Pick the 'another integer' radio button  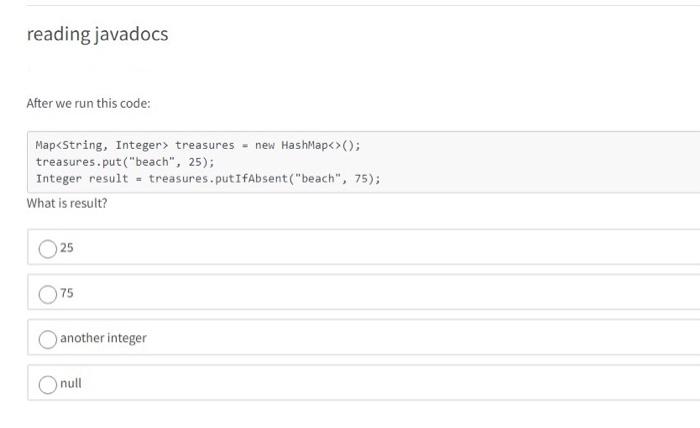(x=47, y=339)
